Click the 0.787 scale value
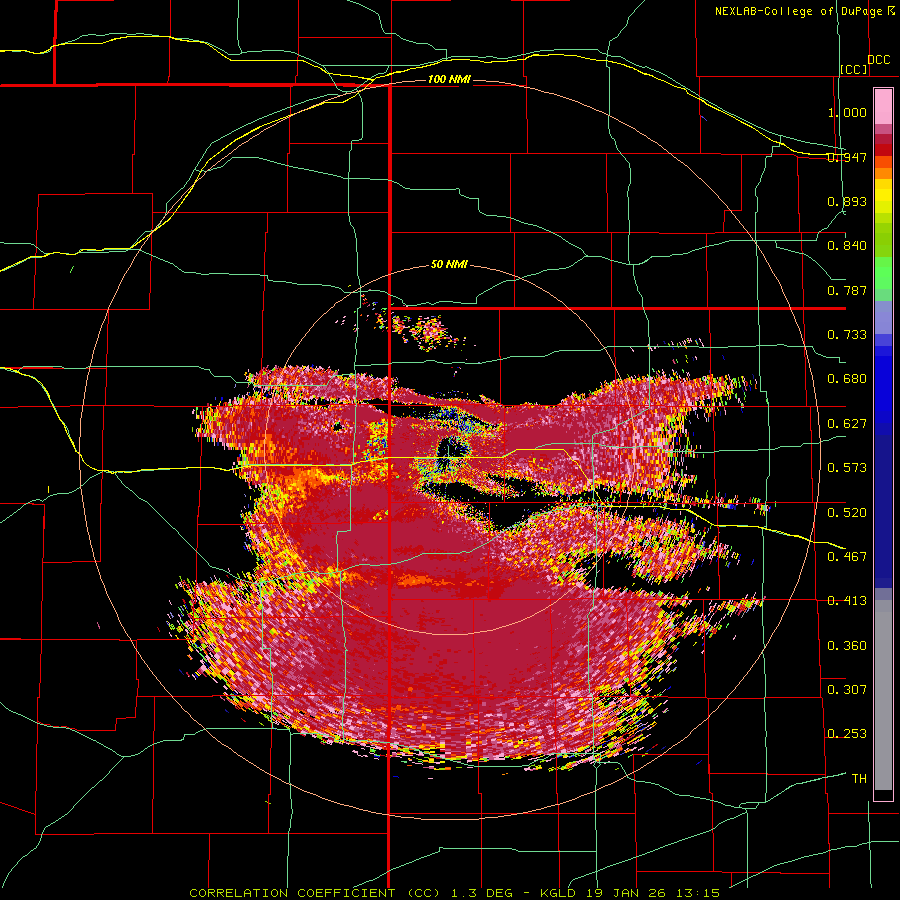Image resolution: width=900 pixels, height=900 pixels. click(x=847, y=290)
